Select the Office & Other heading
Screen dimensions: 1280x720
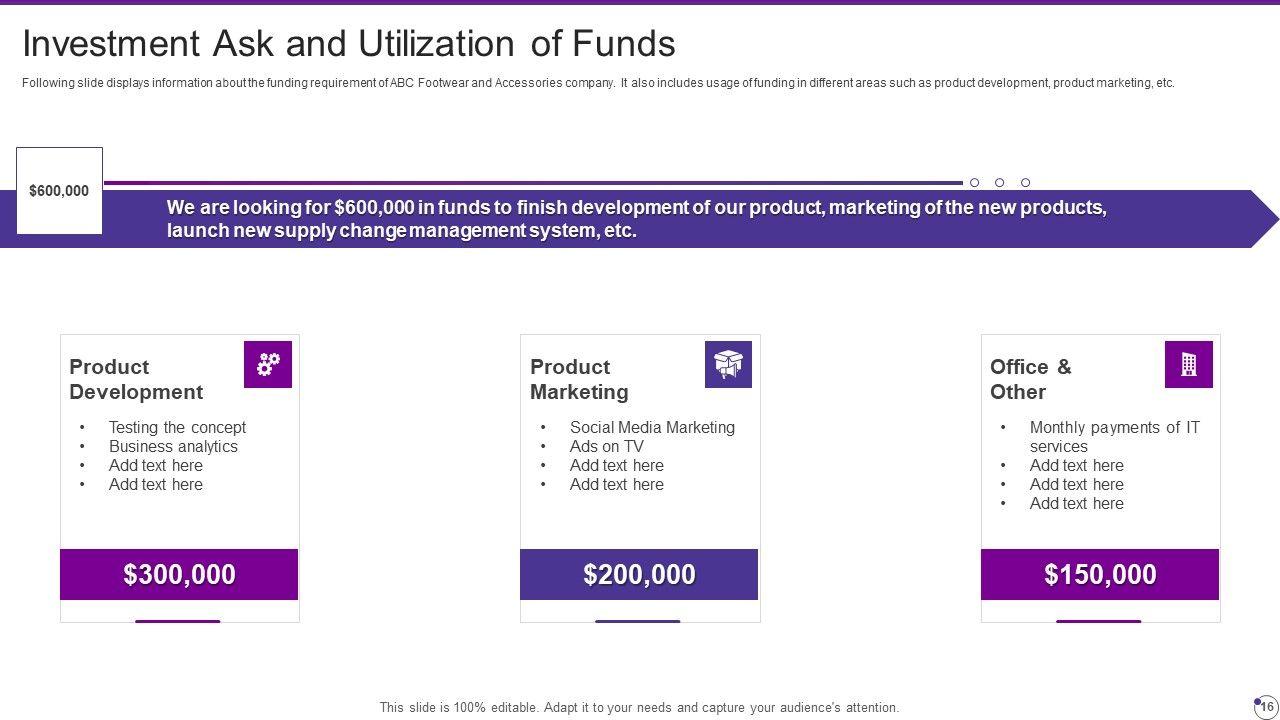coord(1030,379)
